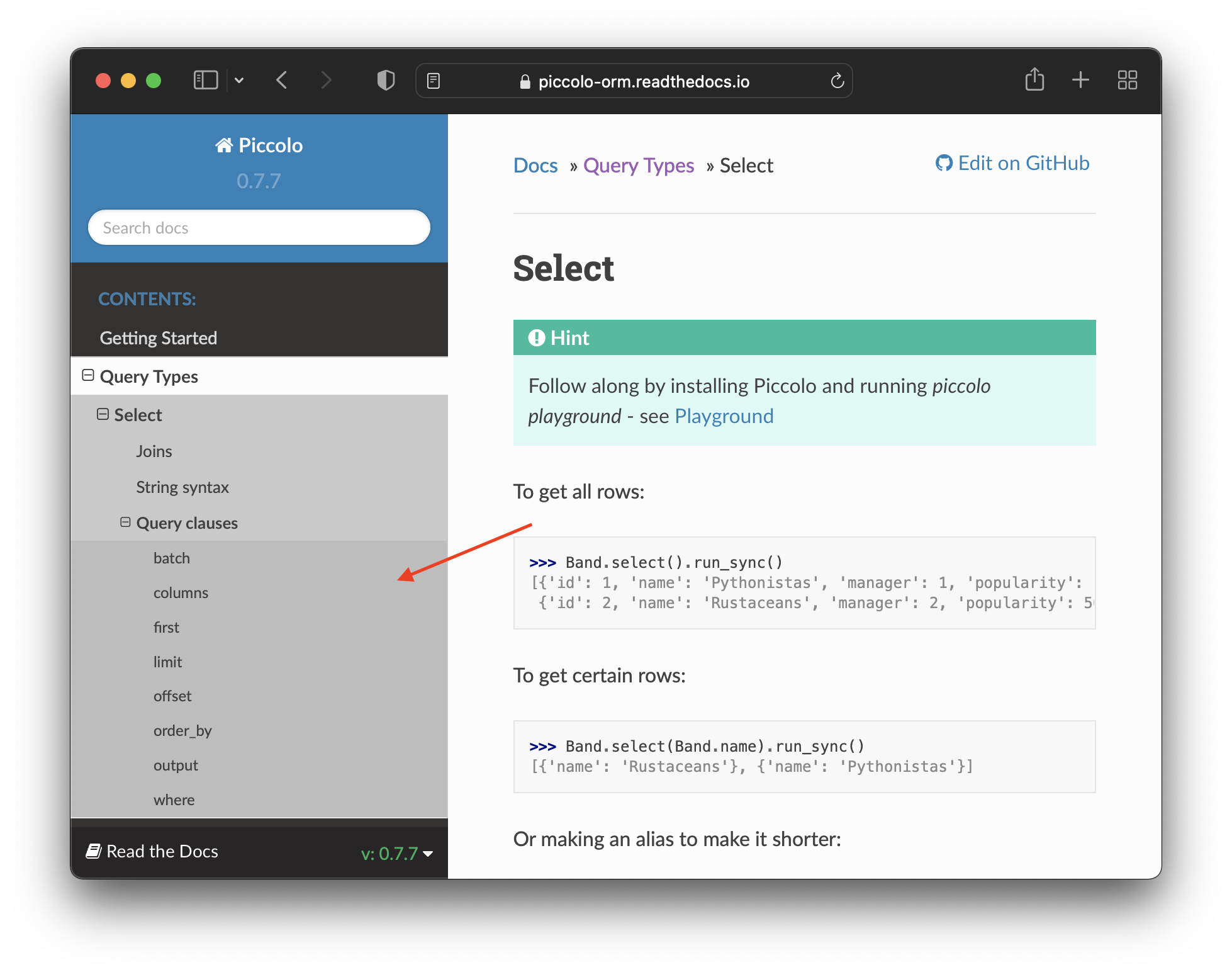This screenshot has width=1232, height=972.
Task: Follow the Query Types breadcrumb link
Action: [639, 166]
